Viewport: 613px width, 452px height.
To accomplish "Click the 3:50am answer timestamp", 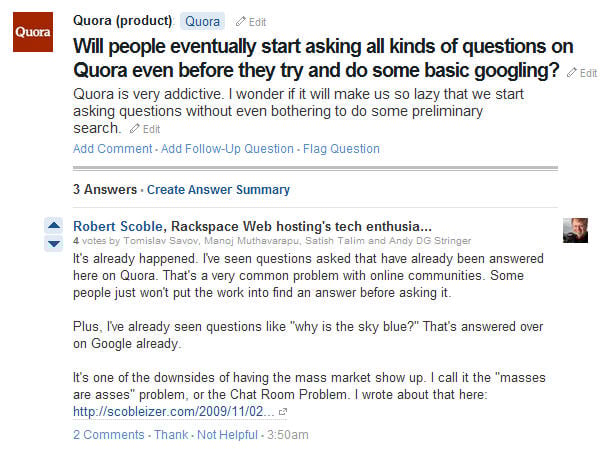I will (288, 435).
